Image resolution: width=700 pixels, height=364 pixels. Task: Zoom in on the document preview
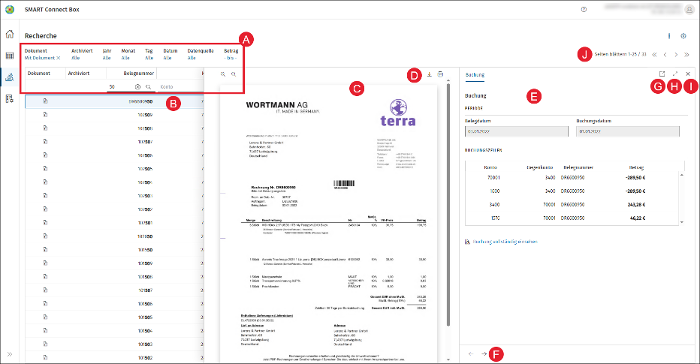(x=223, y=75)
